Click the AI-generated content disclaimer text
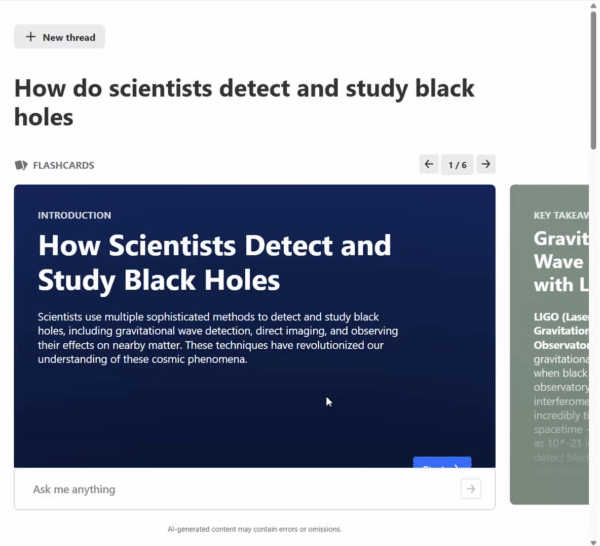The image size is (600, 546). [x=254, y=529]
